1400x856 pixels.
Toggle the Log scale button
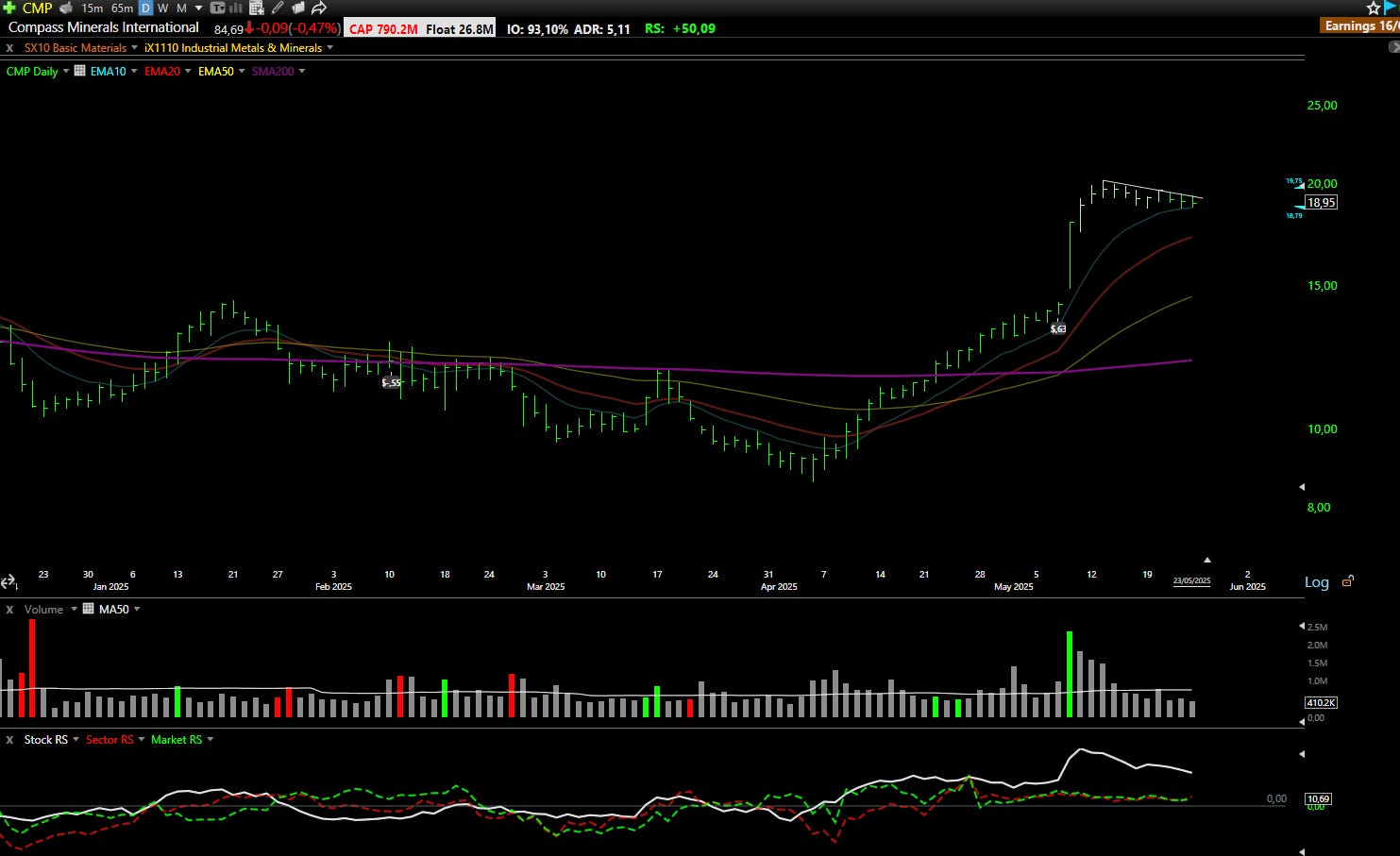(x=1317, y=581)
